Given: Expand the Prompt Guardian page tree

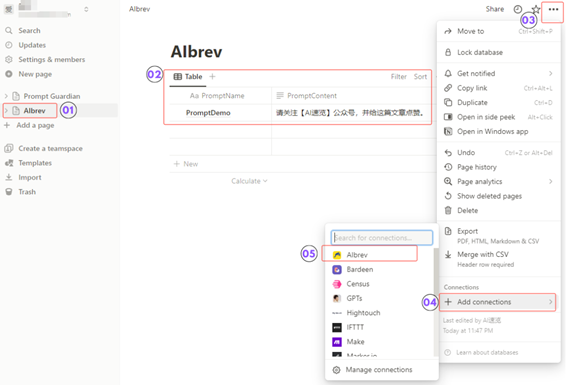Looking at the screenshot, I should tap(6, 96).
